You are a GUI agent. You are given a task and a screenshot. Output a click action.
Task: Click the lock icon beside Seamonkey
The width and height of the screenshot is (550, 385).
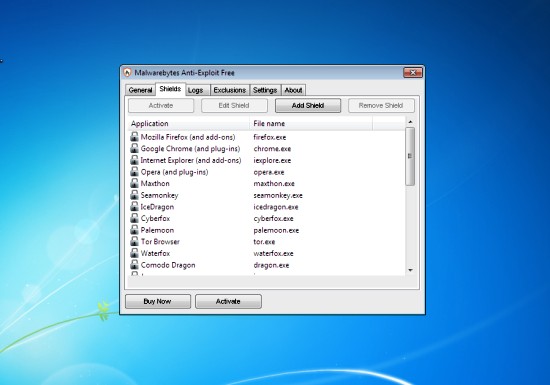tap(134, 195)
